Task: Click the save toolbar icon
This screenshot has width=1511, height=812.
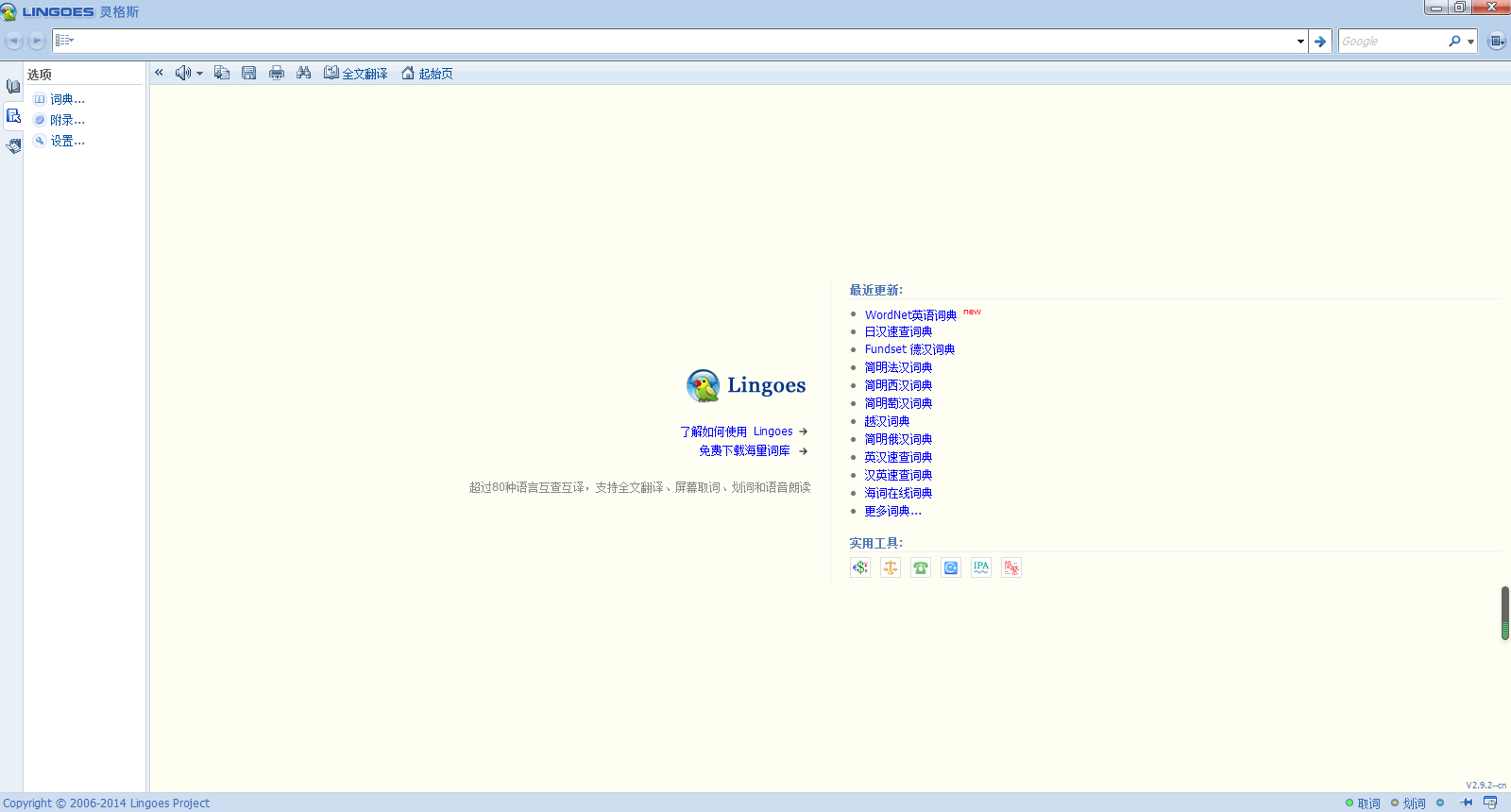Action: click(249, 73)
